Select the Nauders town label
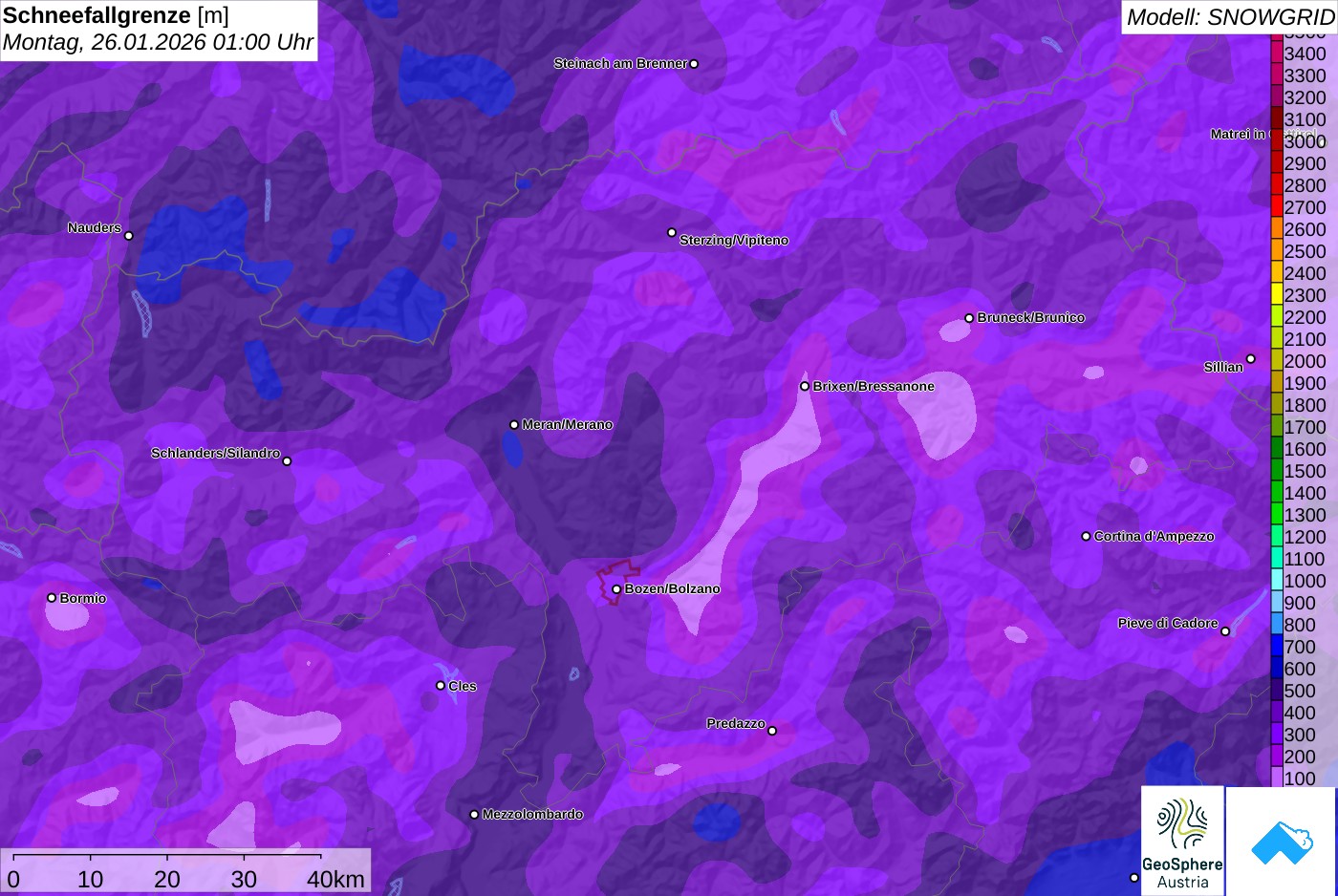1338x896 pixels. point(95,227)
